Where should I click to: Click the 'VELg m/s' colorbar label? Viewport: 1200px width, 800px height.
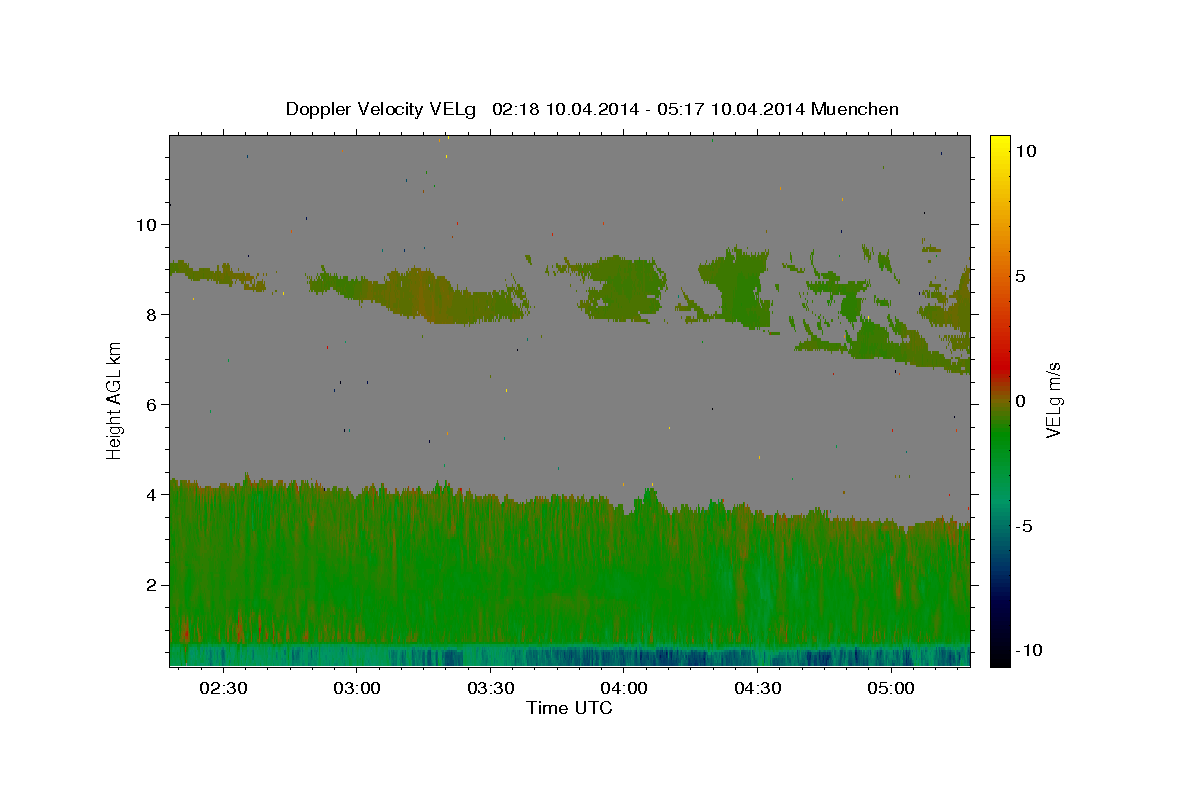[x=1053, y=400]
